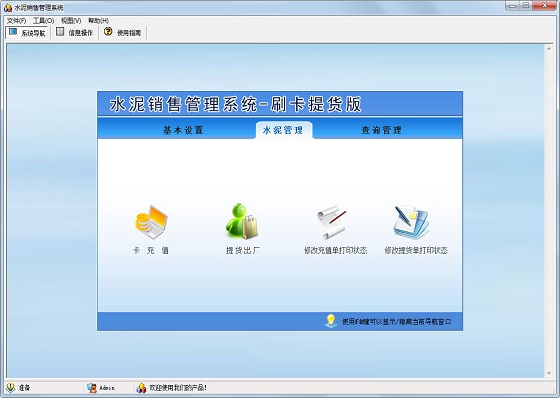Image resolution: width=560 pixels, height=398 pixels.
Task: Click the 系统导航 toolbar button
Action: pos(27,33)
